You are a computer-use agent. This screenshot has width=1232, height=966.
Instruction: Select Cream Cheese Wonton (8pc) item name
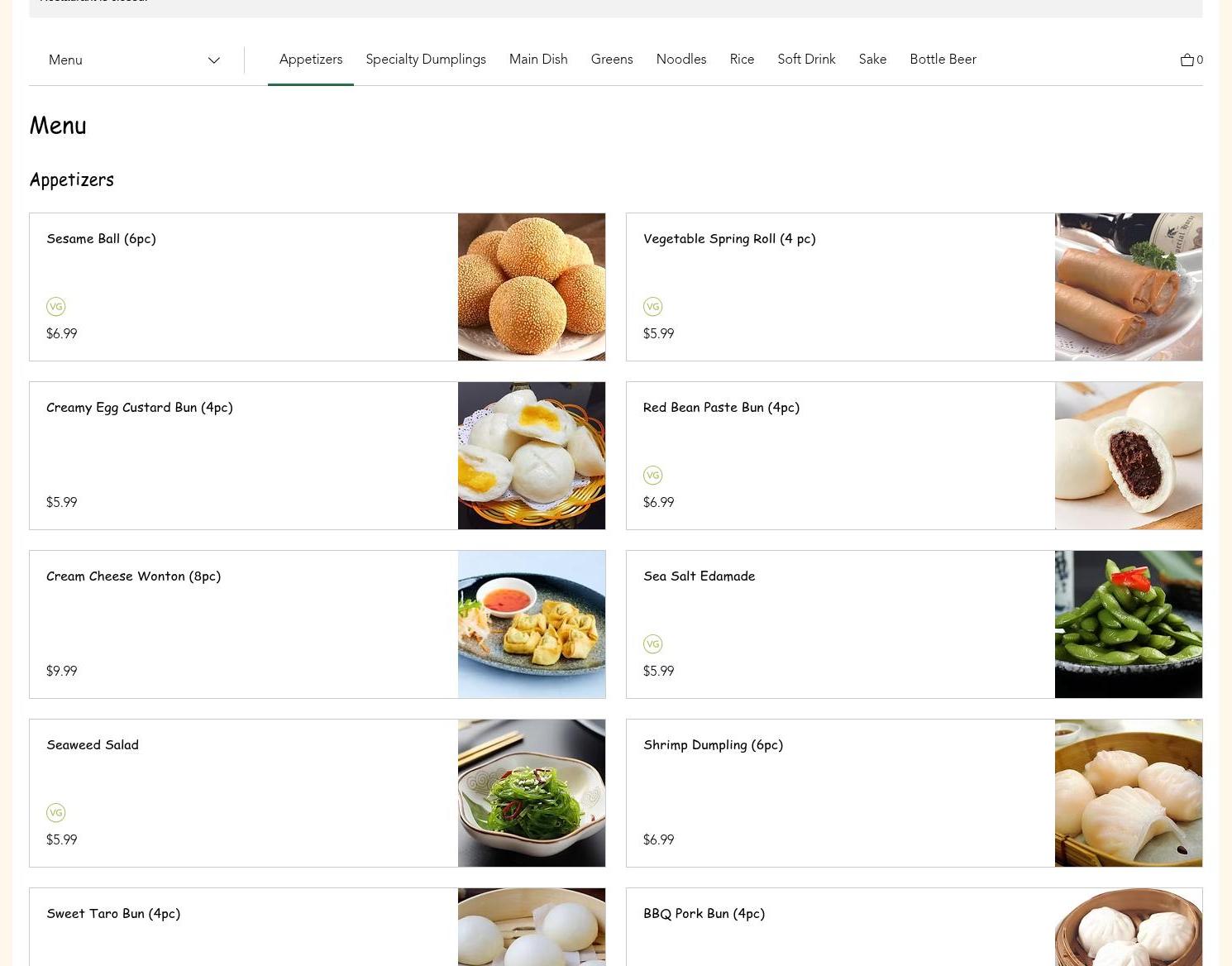(x=133, y=576)
